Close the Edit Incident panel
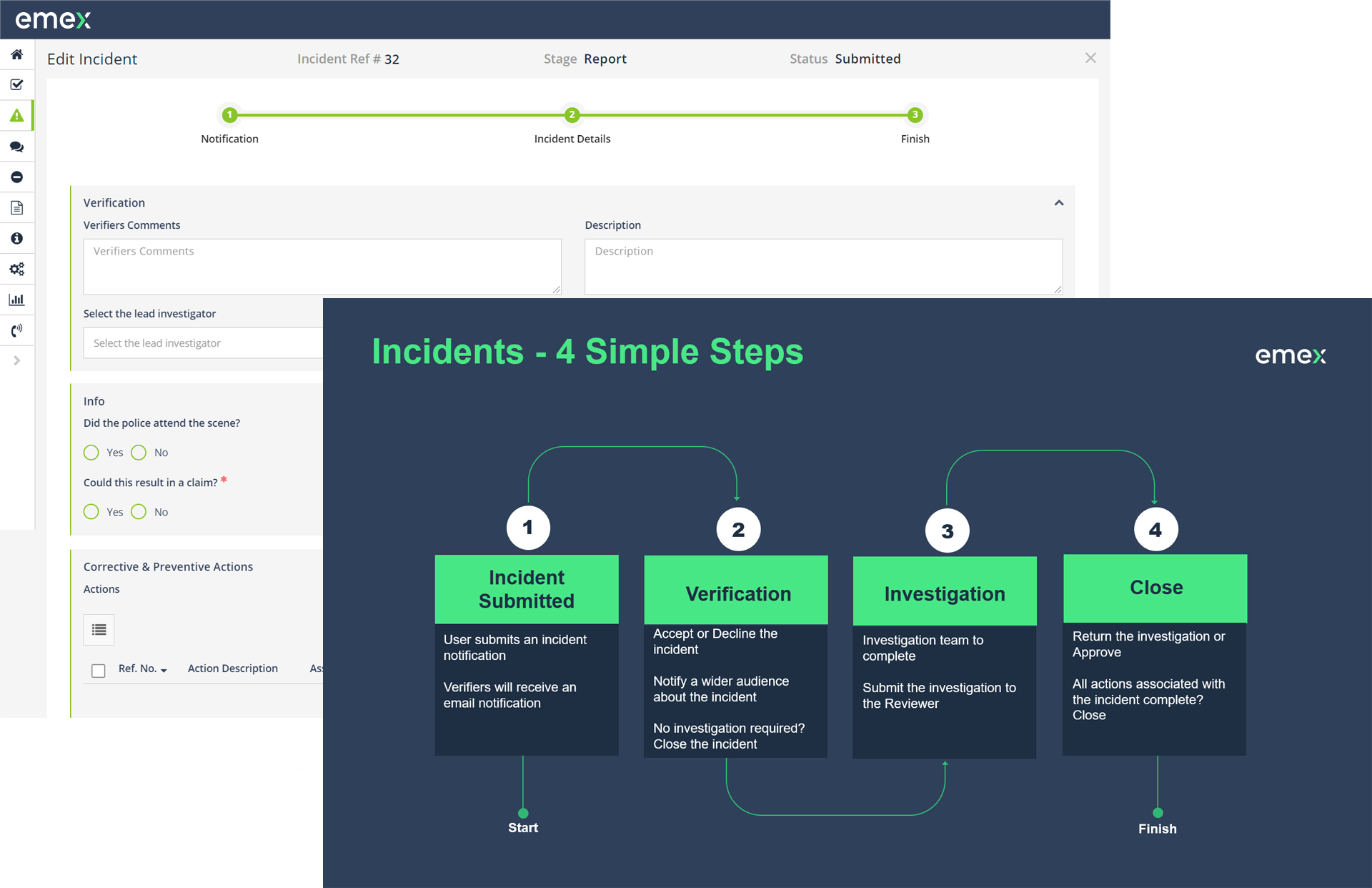The height and width of the screenshot is (888, 1372). 1090,58
